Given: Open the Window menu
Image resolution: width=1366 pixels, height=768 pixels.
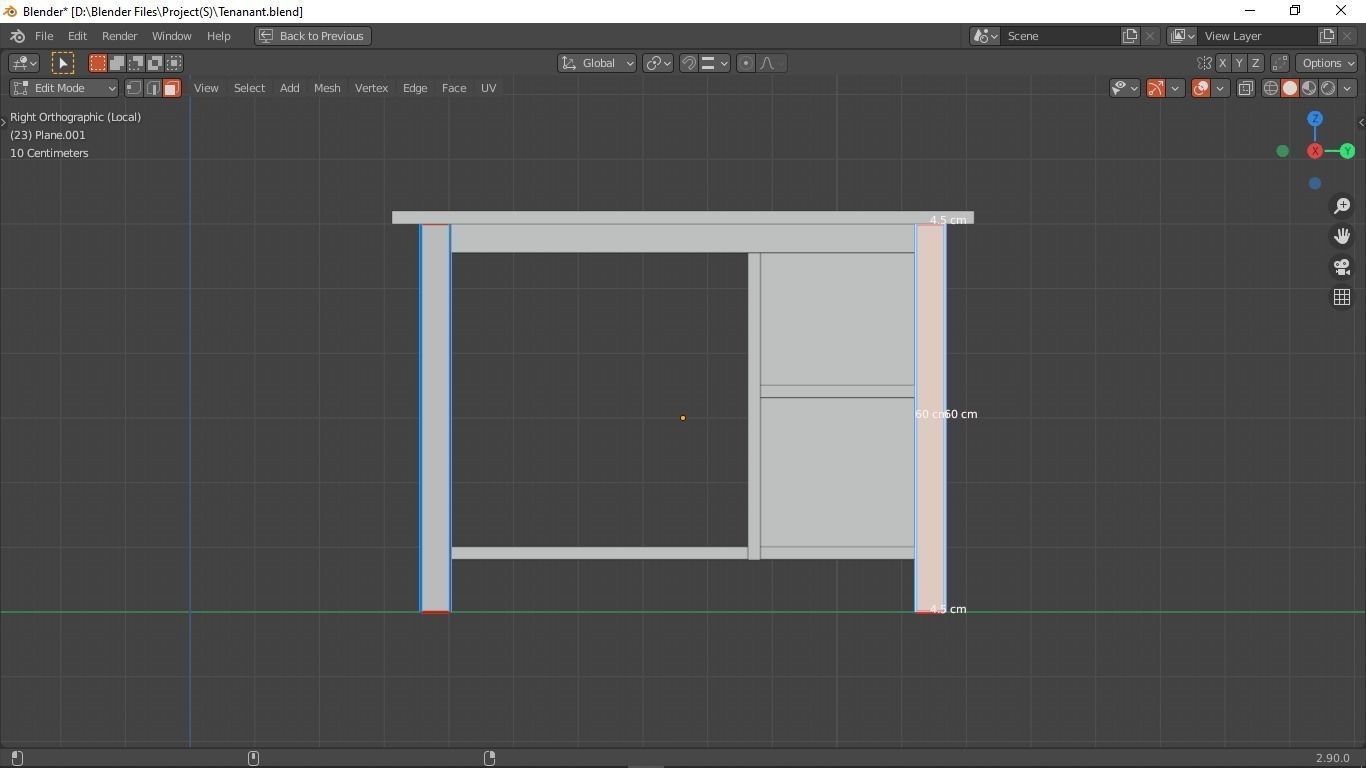Looking at the screenshot, I should [171, 36].
